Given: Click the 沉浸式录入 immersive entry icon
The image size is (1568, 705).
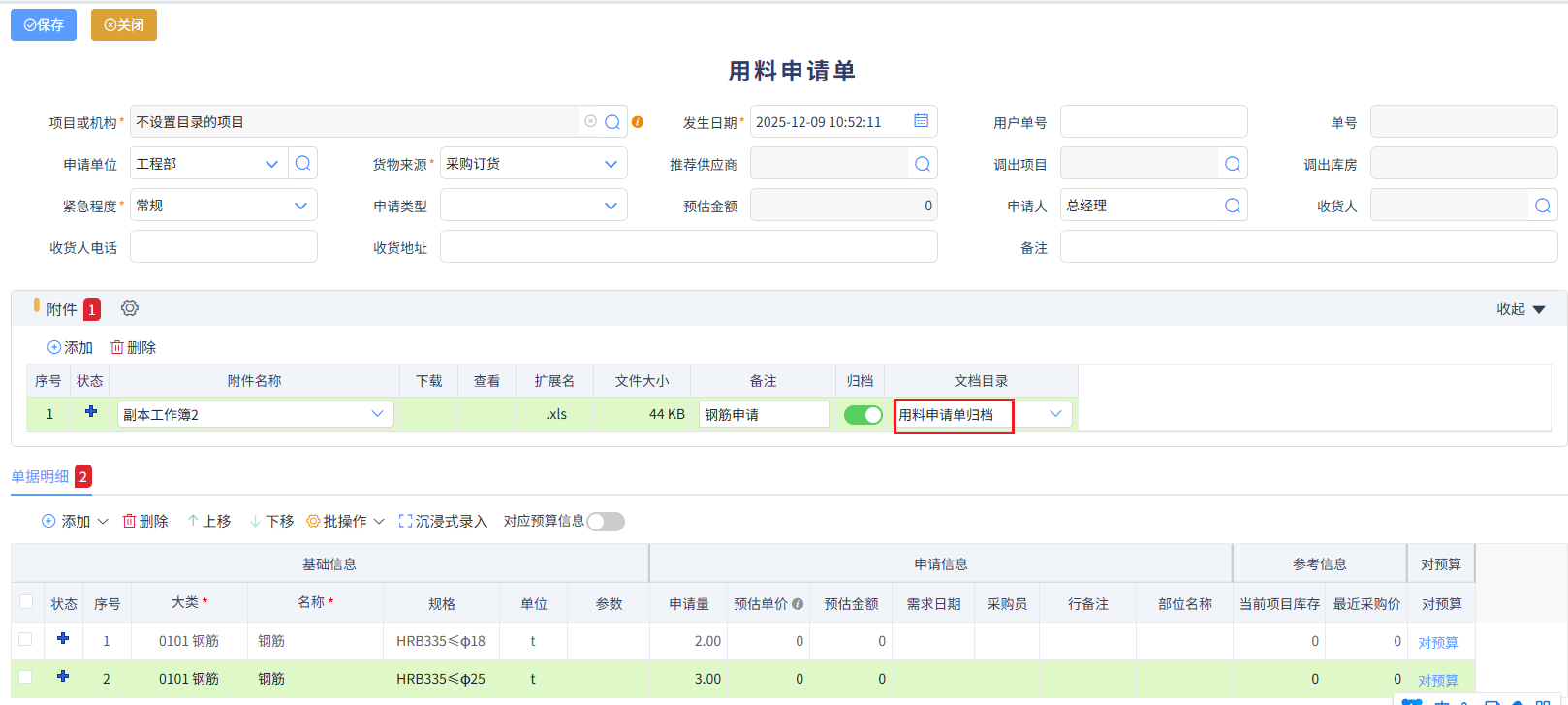Looking at the screenshot, I should pos(406,522).
